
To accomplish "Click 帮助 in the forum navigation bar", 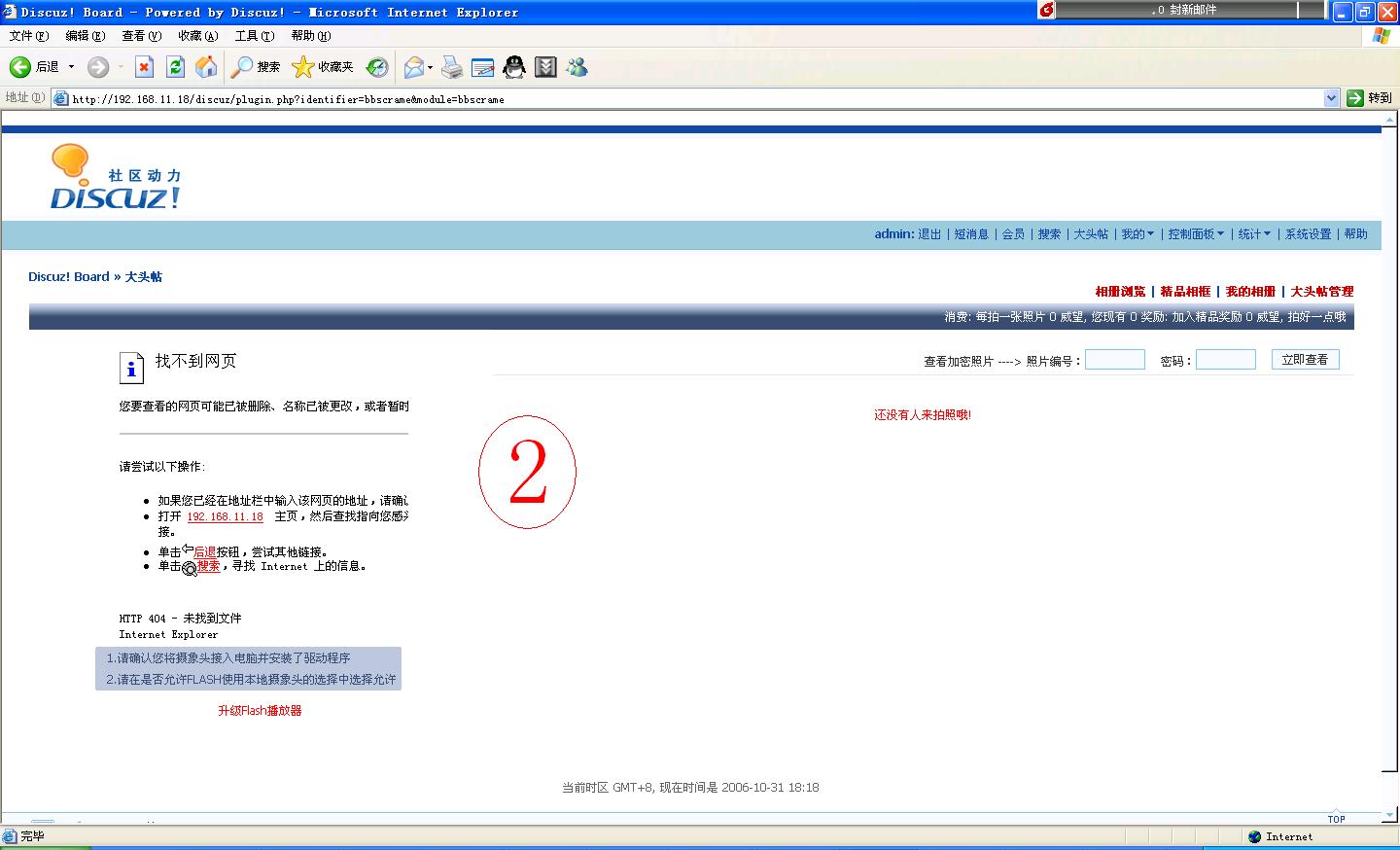I will [x=1355, y=234].
